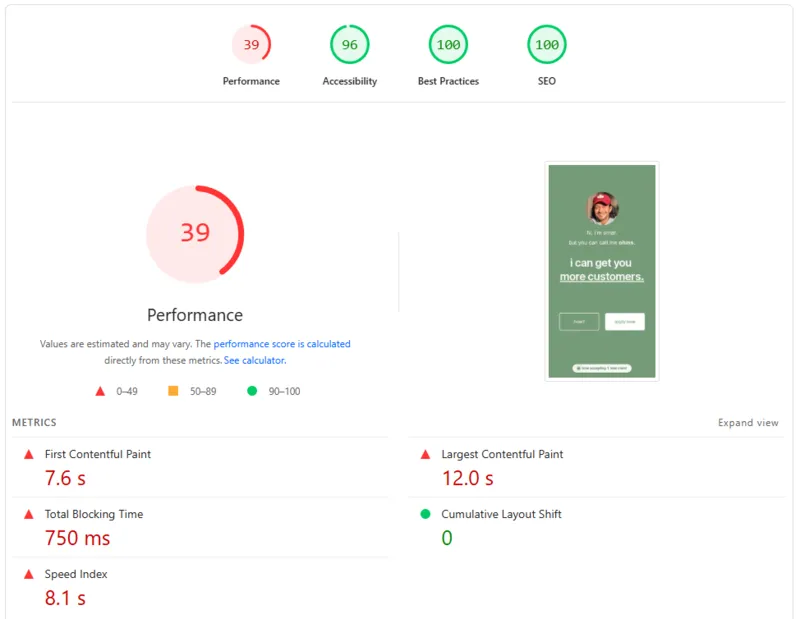Open the Best Practices score circle
The width and height of the screenshot is (800, 619).
448,44
